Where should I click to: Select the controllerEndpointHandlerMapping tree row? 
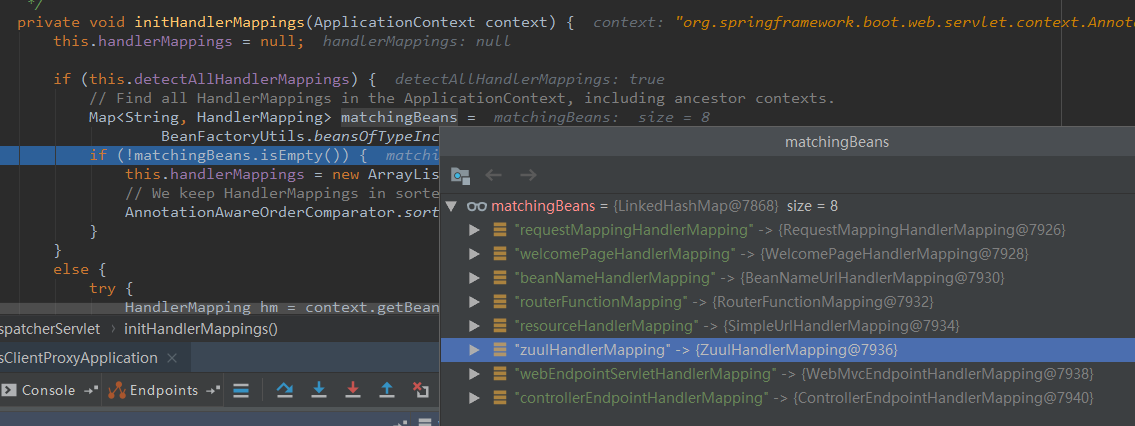[x=788, y=398]
